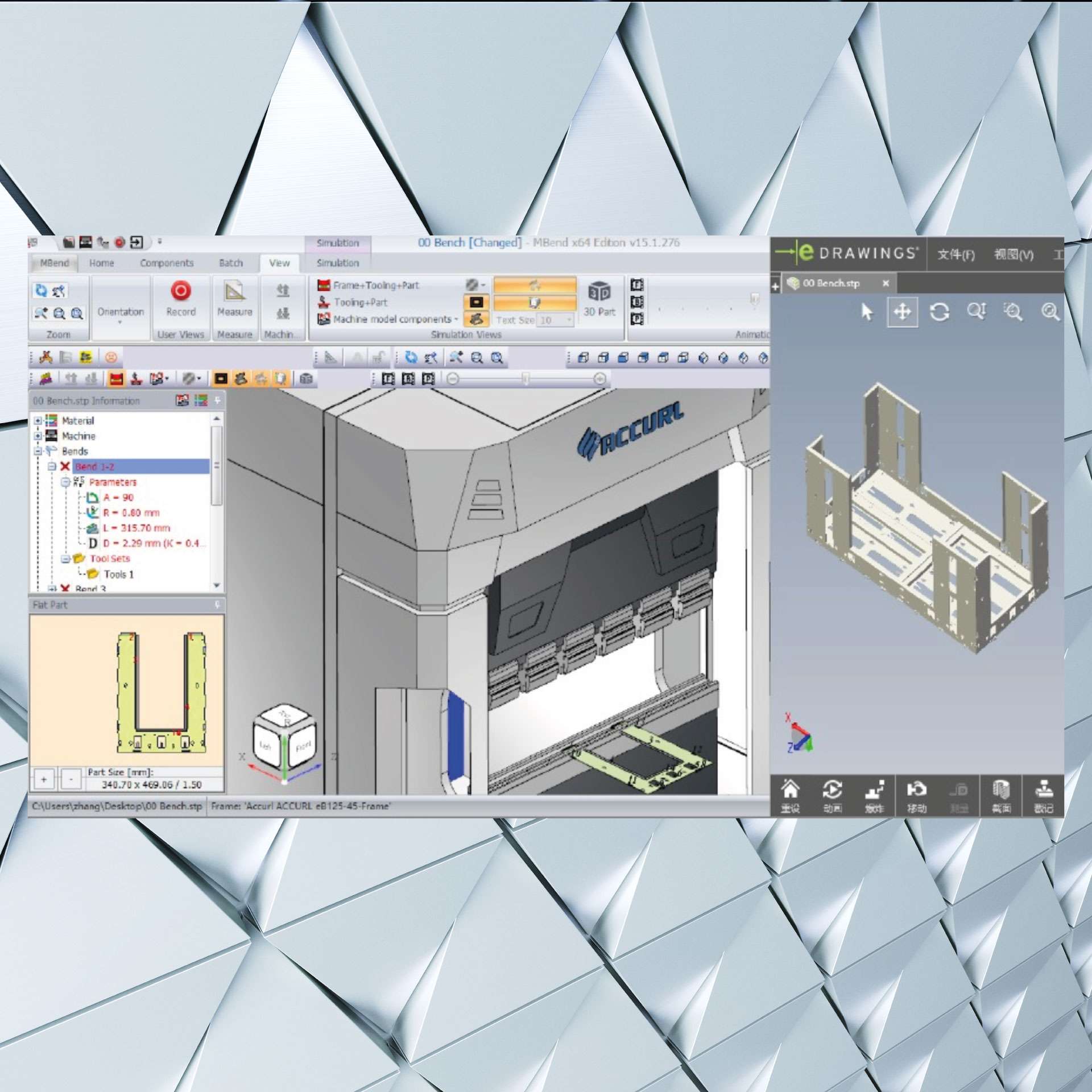1092x1092 pixels.
Task: Click the rotate tool in eDrawings toolbar
Action: click(939, 312)
